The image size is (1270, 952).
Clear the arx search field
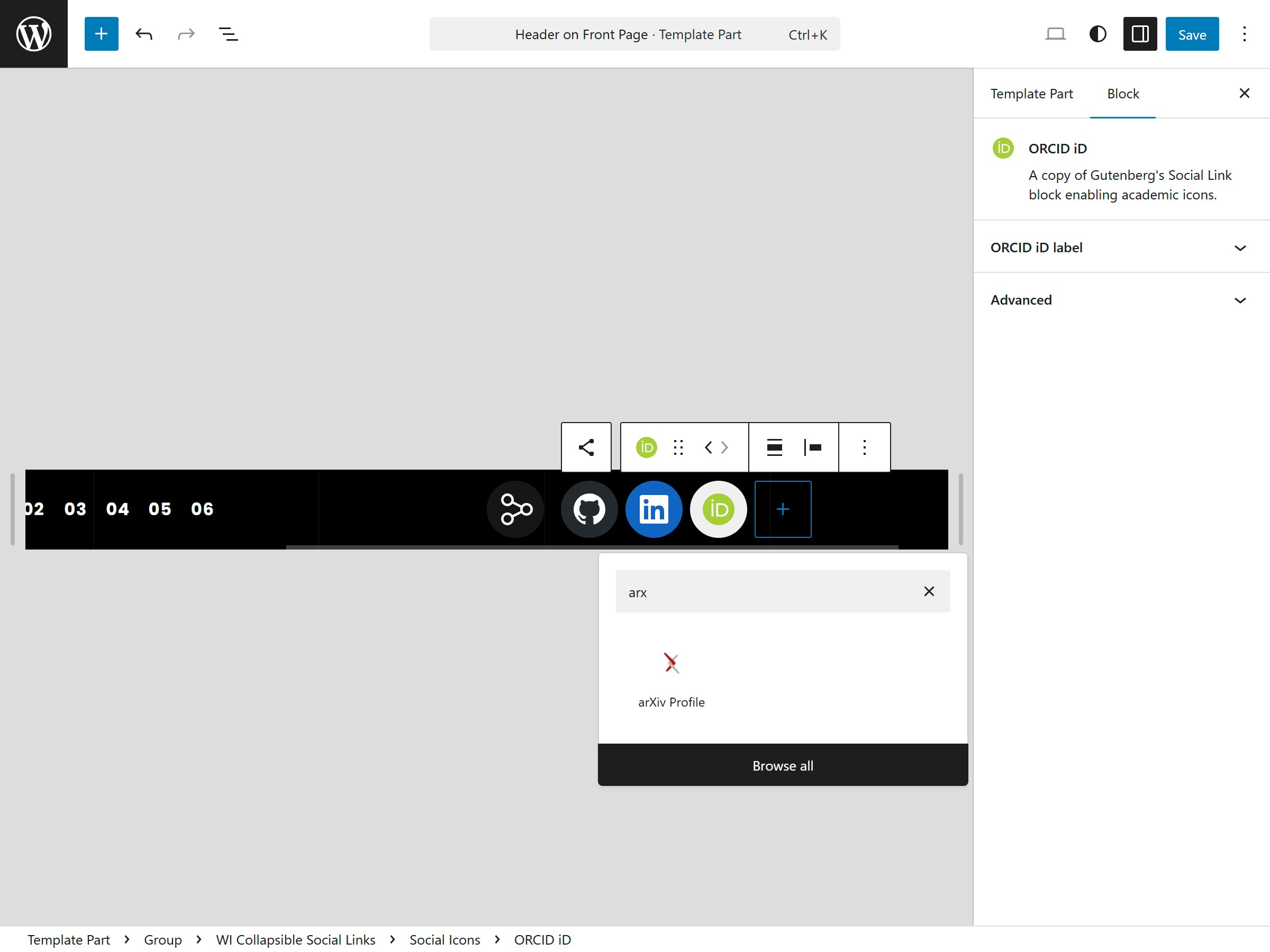tap(929, 591)
